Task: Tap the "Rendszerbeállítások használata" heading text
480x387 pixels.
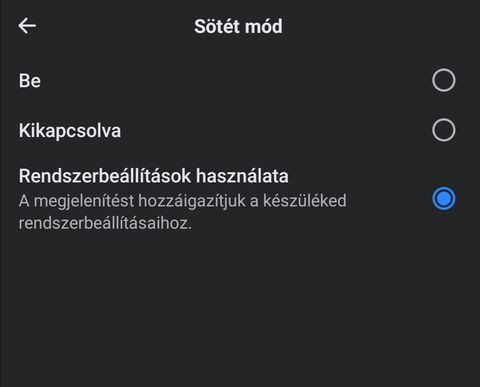Action: point(154,176)
